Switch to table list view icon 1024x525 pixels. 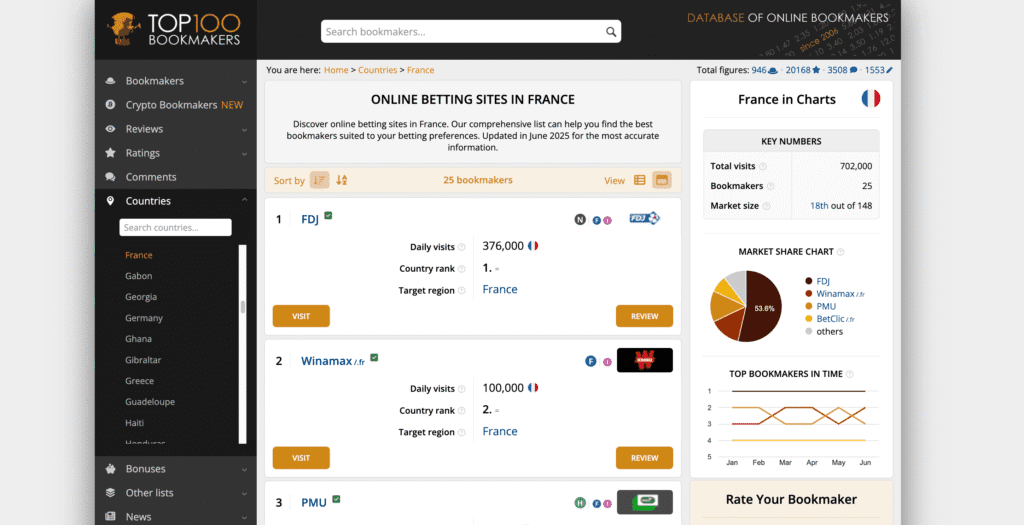tap(640, 180)
